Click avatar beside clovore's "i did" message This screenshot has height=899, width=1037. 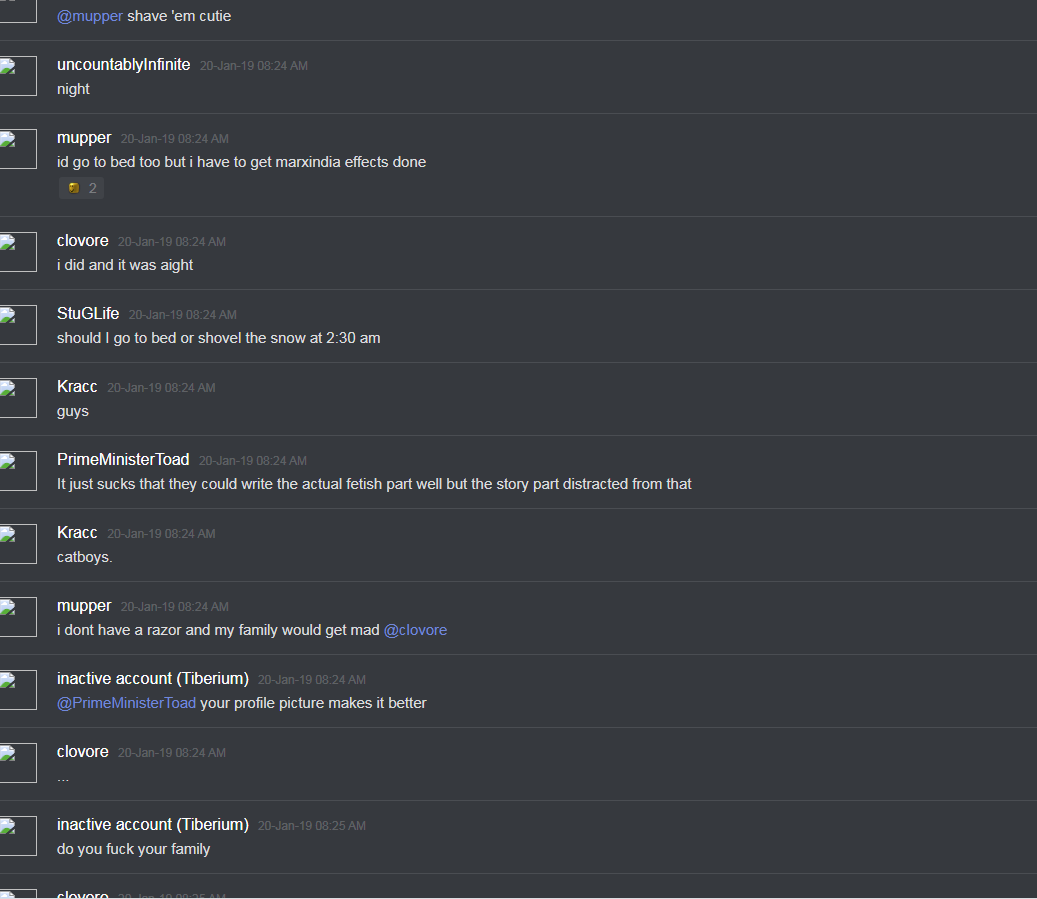point(18,252)
